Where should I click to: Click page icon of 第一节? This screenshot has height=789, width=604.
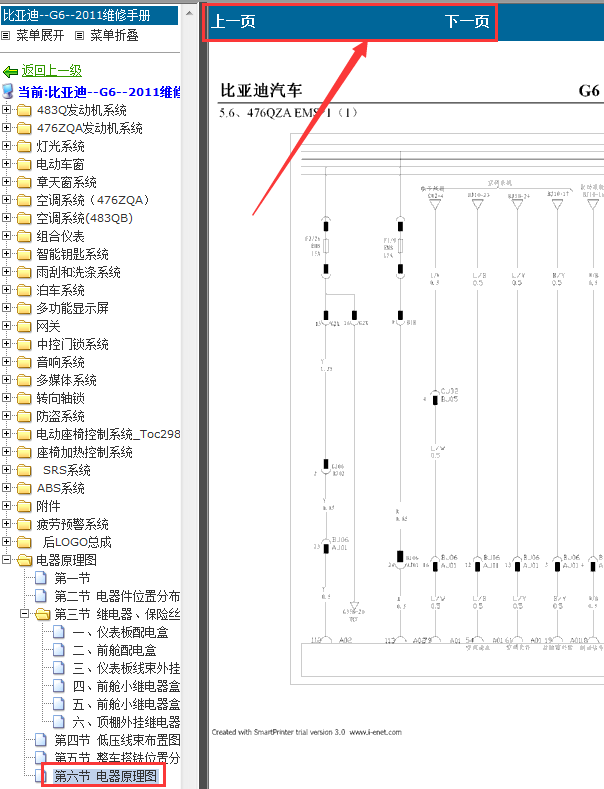coord(41,578)
